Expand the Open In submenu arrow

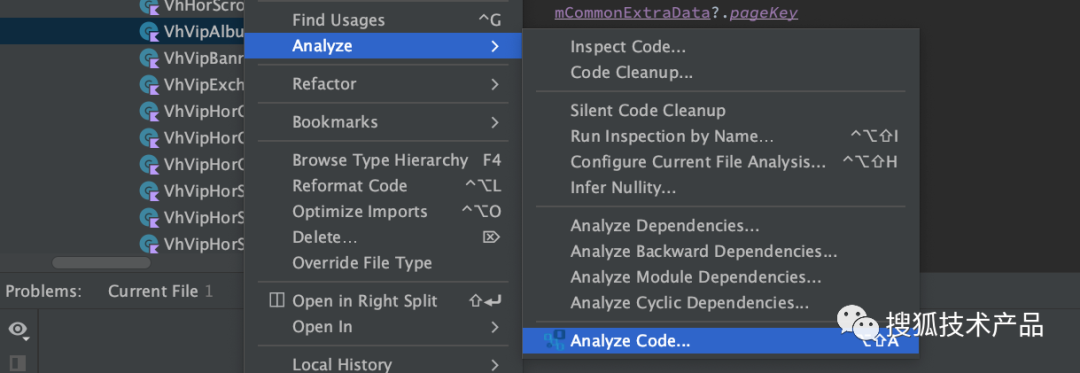point(495,327)
